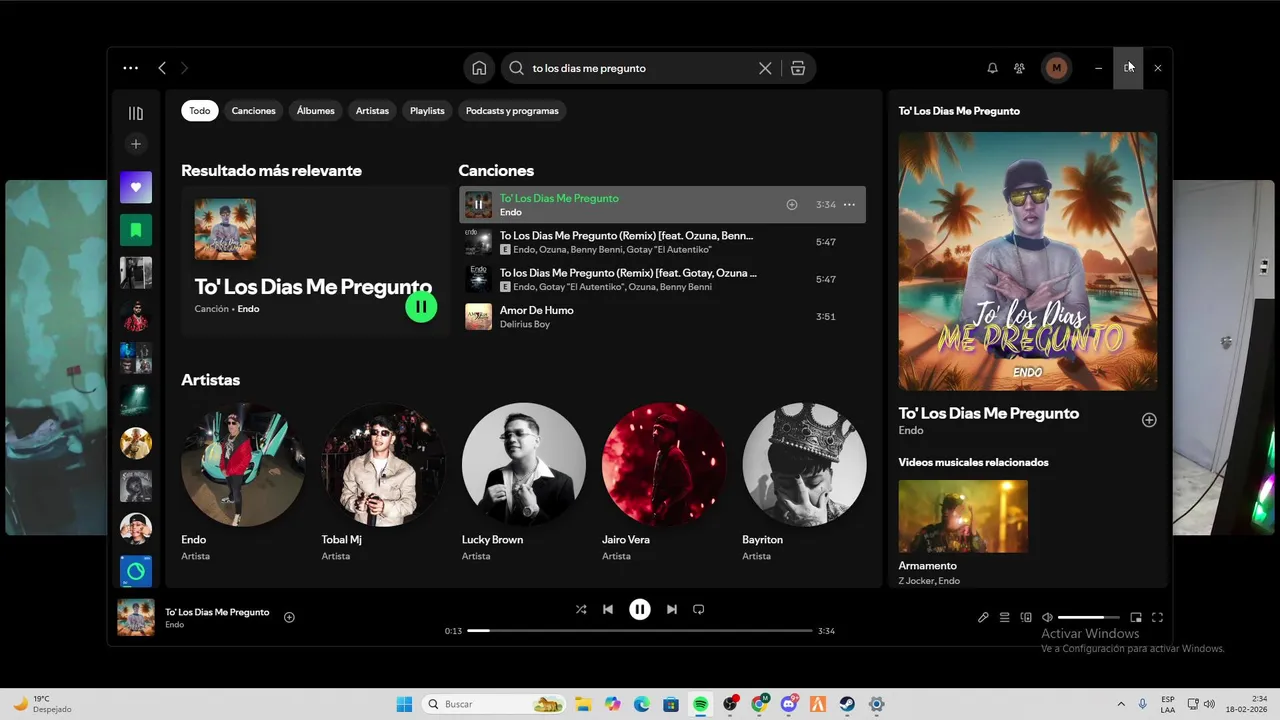The height and width of the screenshot is (720, 1280).
Task: Pause the playing row To' Los Dias Me Pregunto
Action: [478, 205]
